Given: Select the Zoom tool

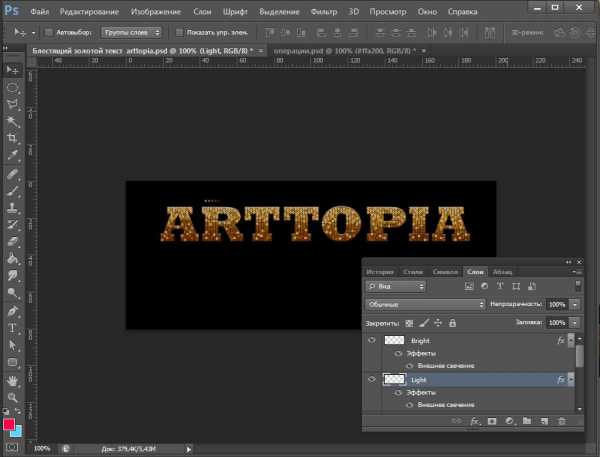Looking at the screenshot, I should pos(12,398).
